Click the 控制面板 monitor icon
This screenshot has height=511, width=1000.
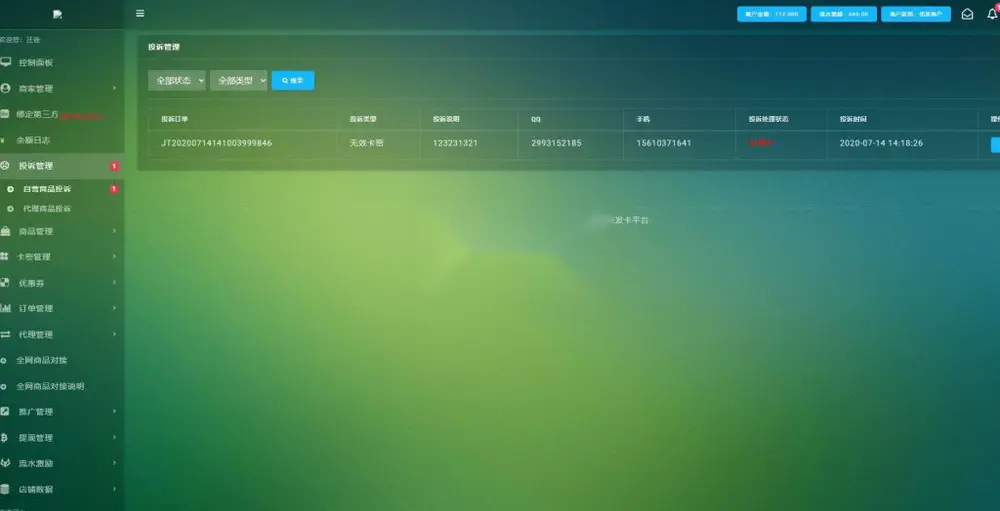point(5,62)
